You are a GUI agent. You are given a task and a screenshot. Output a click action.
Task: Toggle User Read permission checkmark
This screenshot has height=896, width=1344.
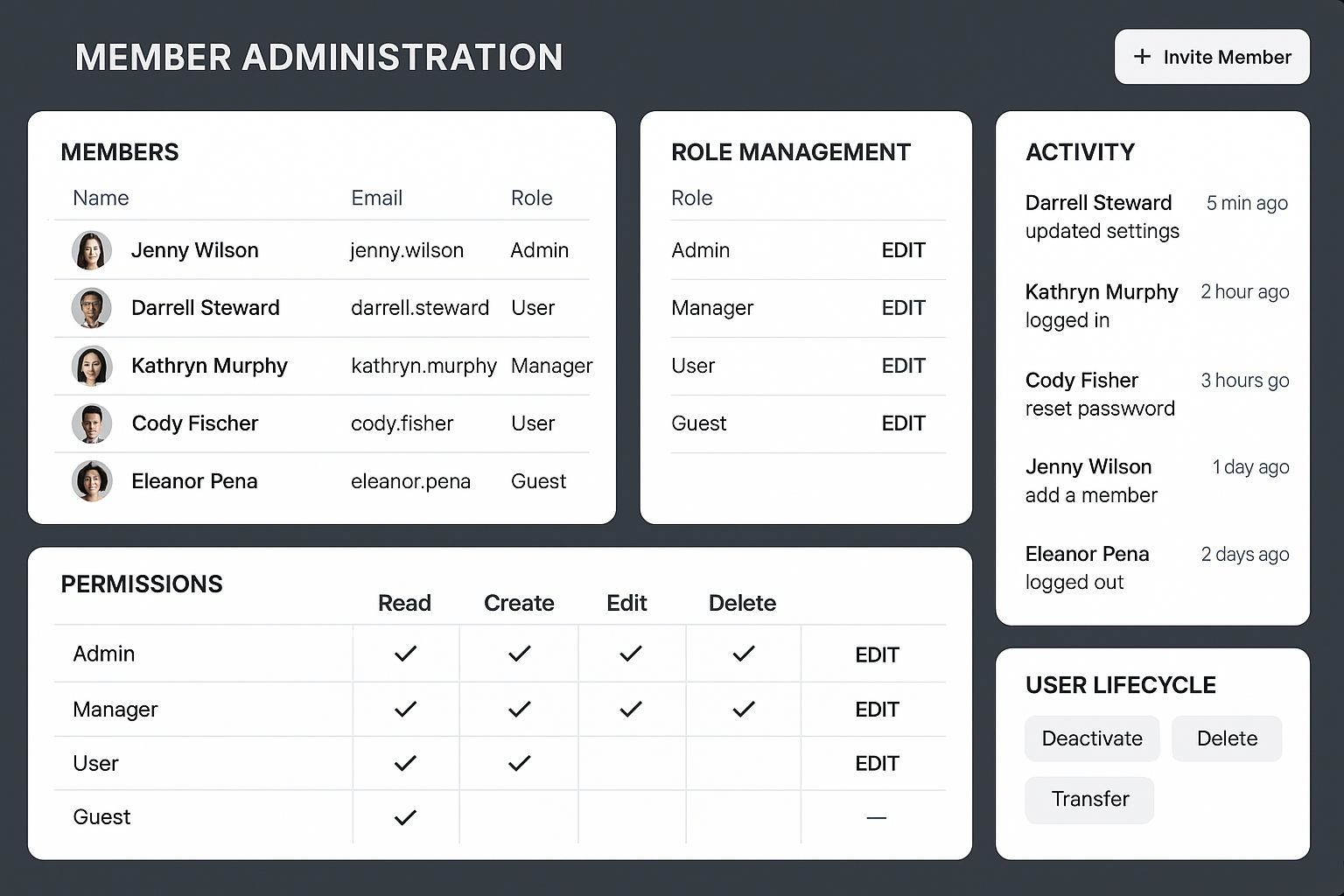coord(405,763)
